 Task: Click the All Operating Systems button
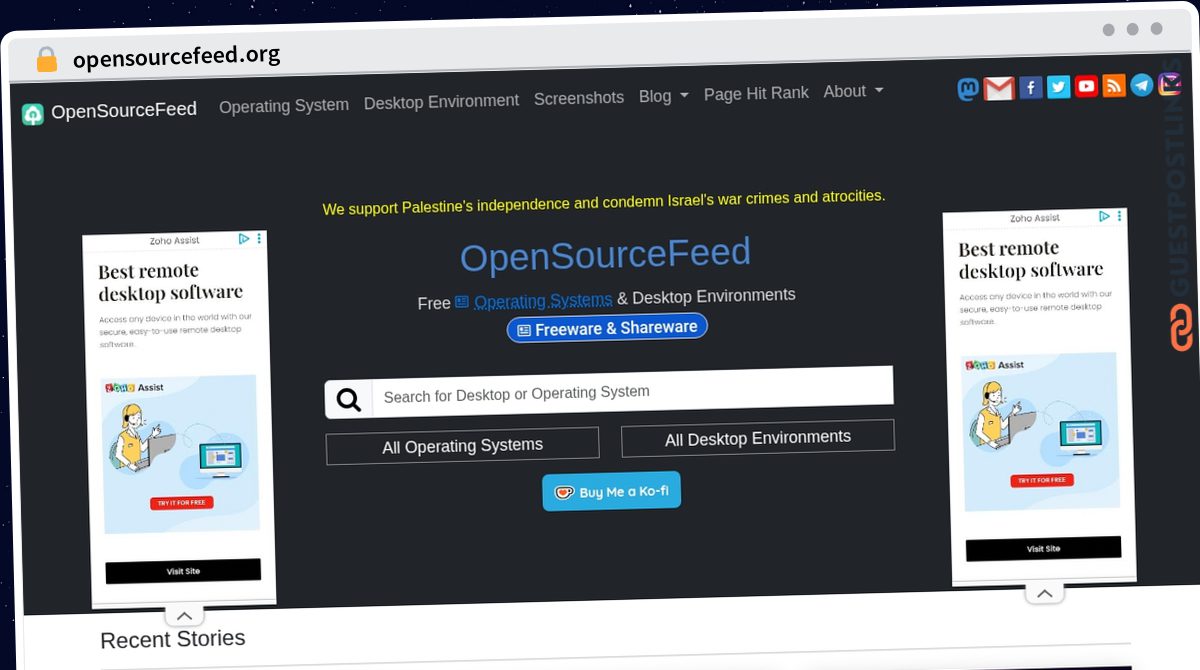[462, 446]
